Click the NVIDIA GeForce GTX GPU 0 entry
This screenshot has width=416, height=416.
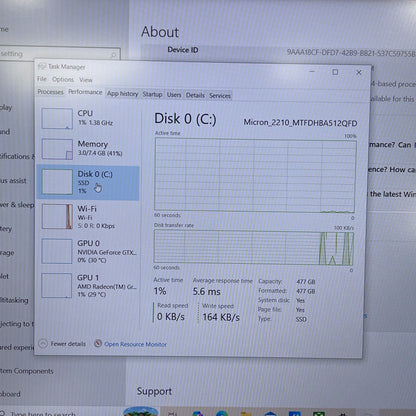pyautogui.click(x=107, y=251)
